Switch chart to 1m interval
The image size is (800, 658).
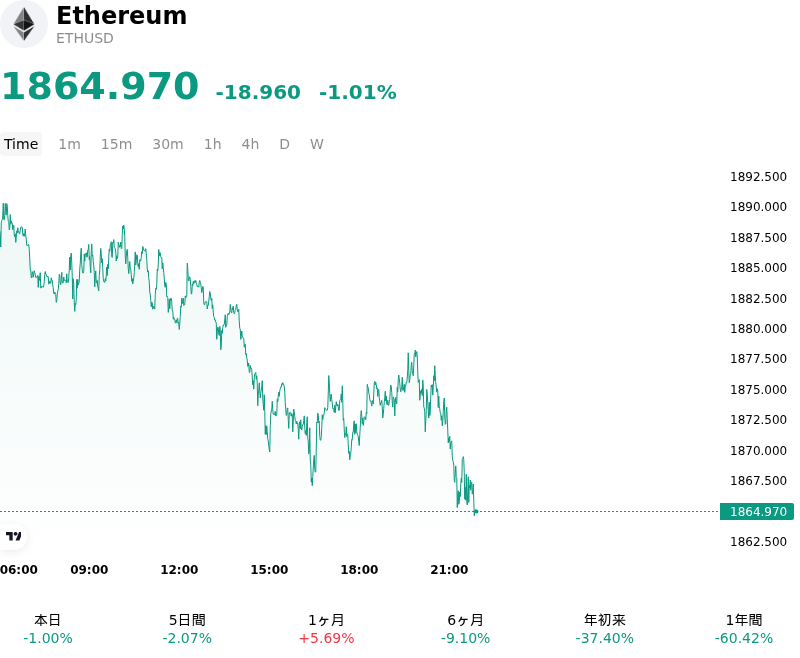tap(69, 144)
